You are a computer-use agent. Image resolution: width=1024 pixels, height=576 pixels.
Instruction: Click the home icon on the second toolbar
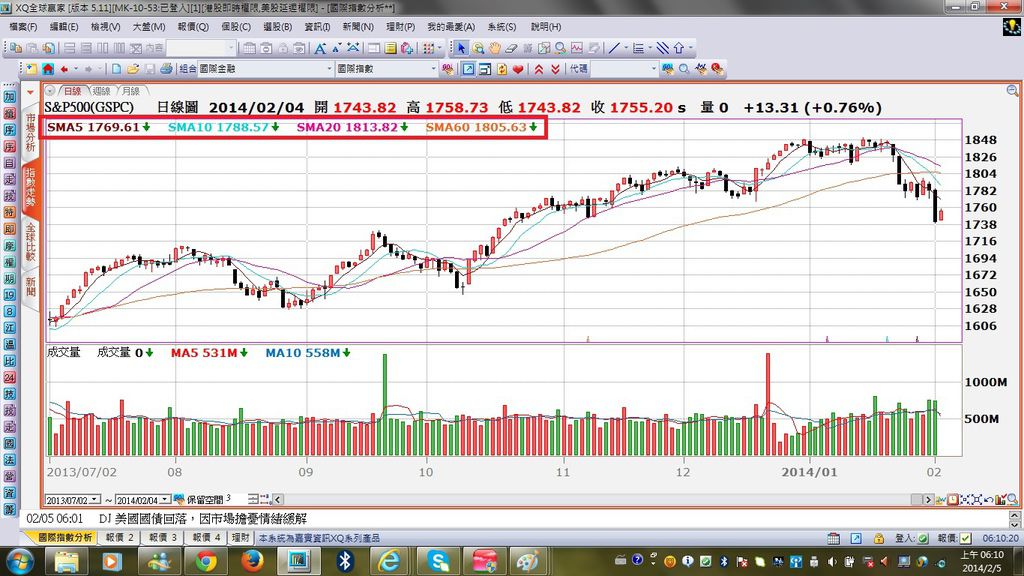[x=47, y=70]
